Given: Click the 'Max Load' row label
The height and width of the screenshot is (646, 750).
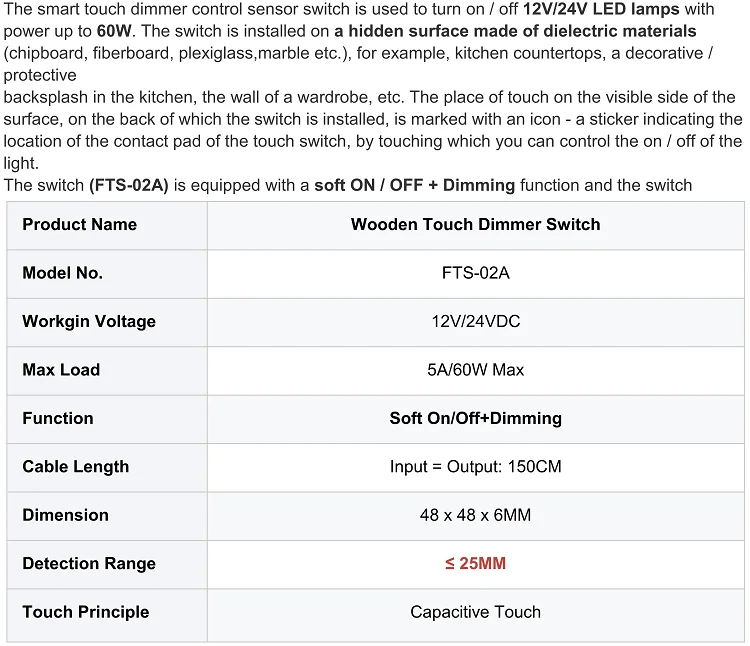Looking at the screenshot, I should (x=61, y=370).
